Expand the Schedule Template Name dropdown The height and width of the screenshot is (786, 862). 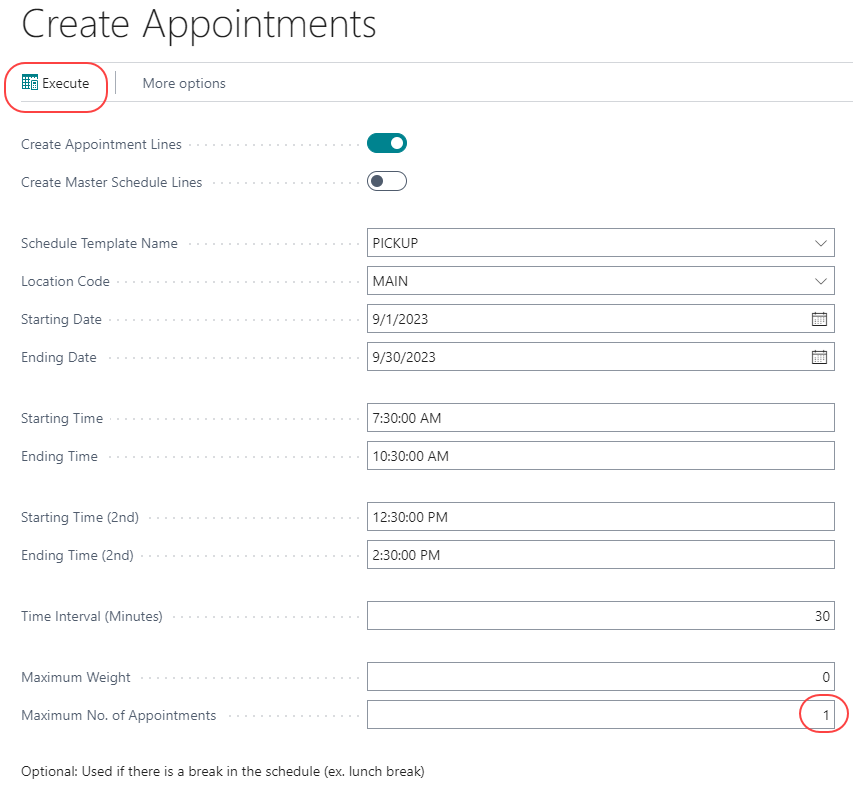point(821,243)
